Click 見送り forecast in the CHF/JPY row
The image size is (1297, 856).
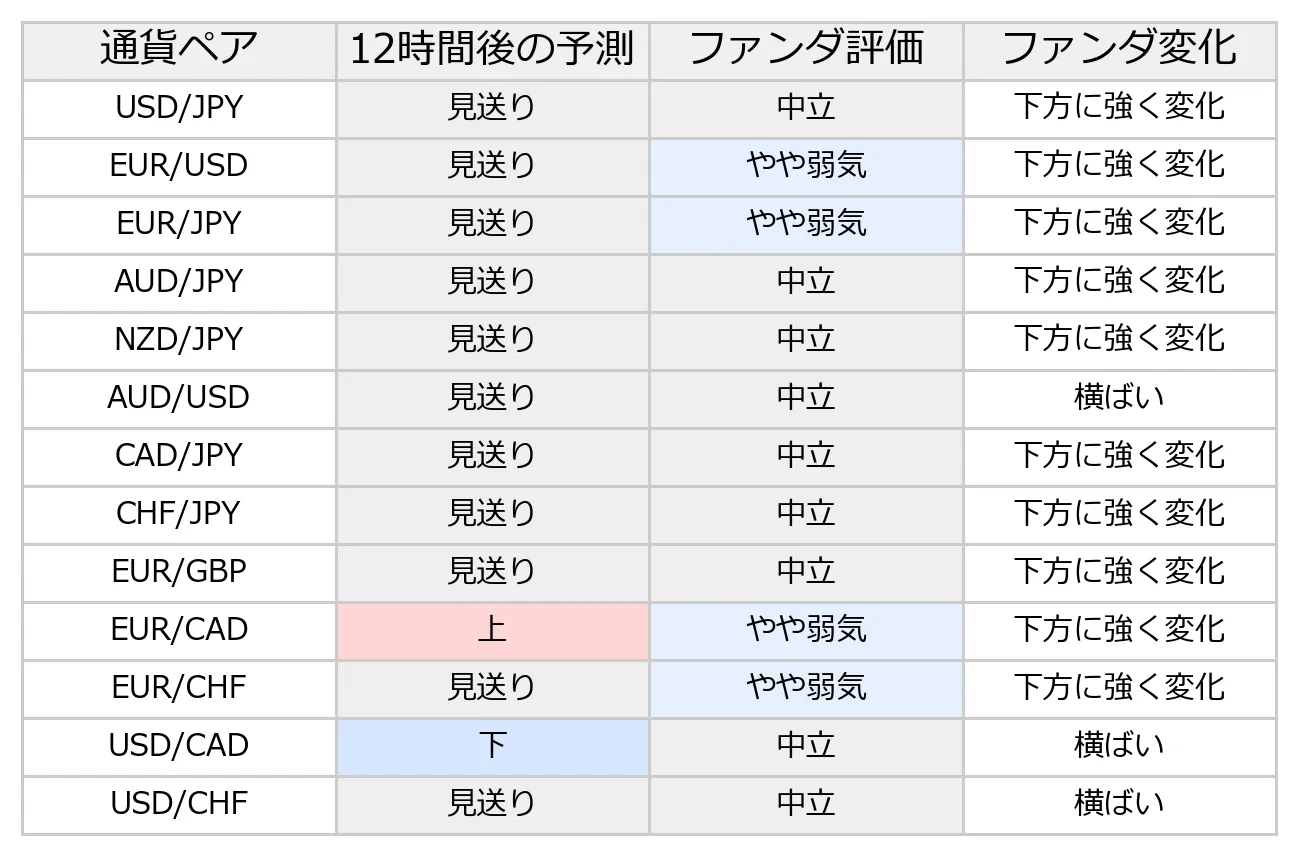(493, 514)
